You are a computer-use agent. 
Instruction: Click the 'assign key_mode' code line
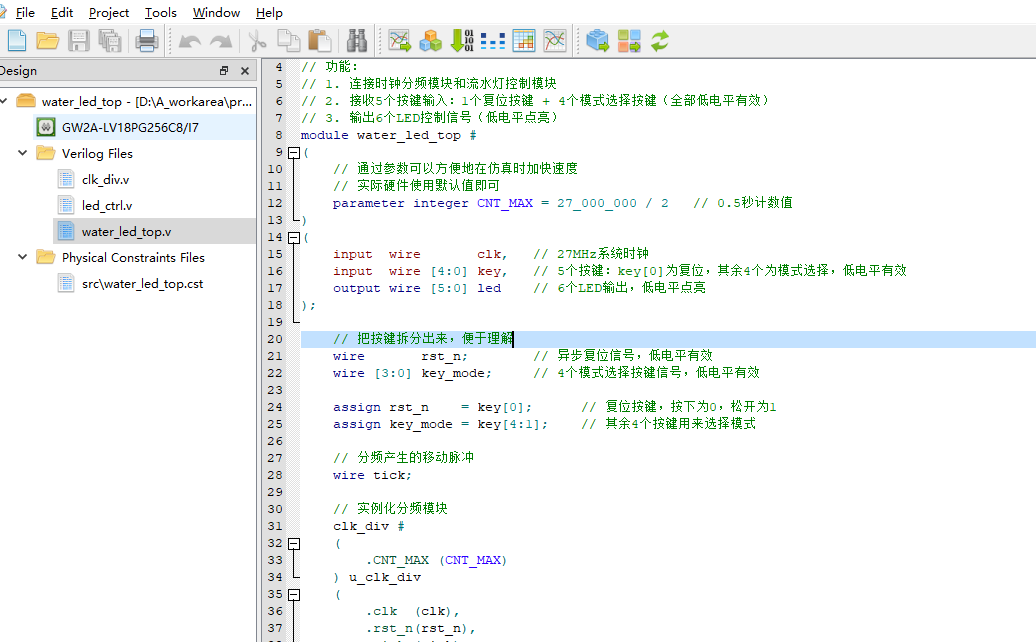(440, 424)
